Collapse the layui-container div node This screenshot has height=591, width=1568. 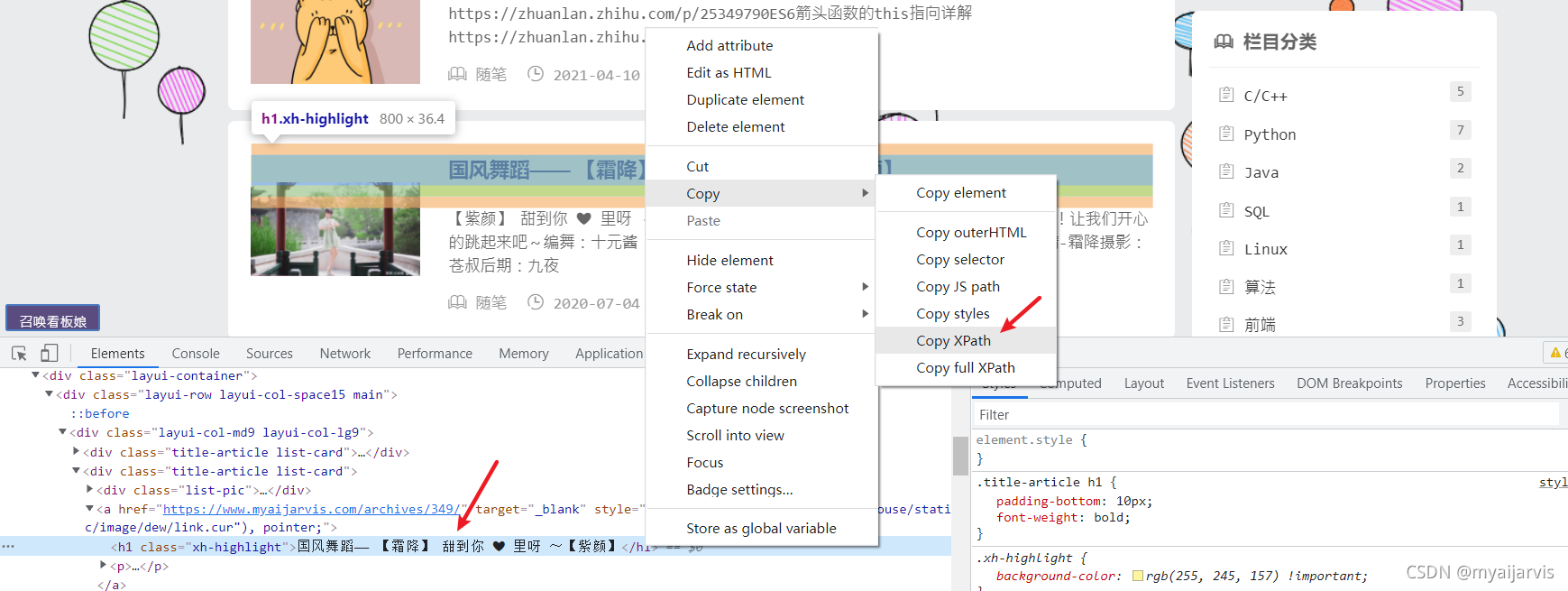point(35,375)
